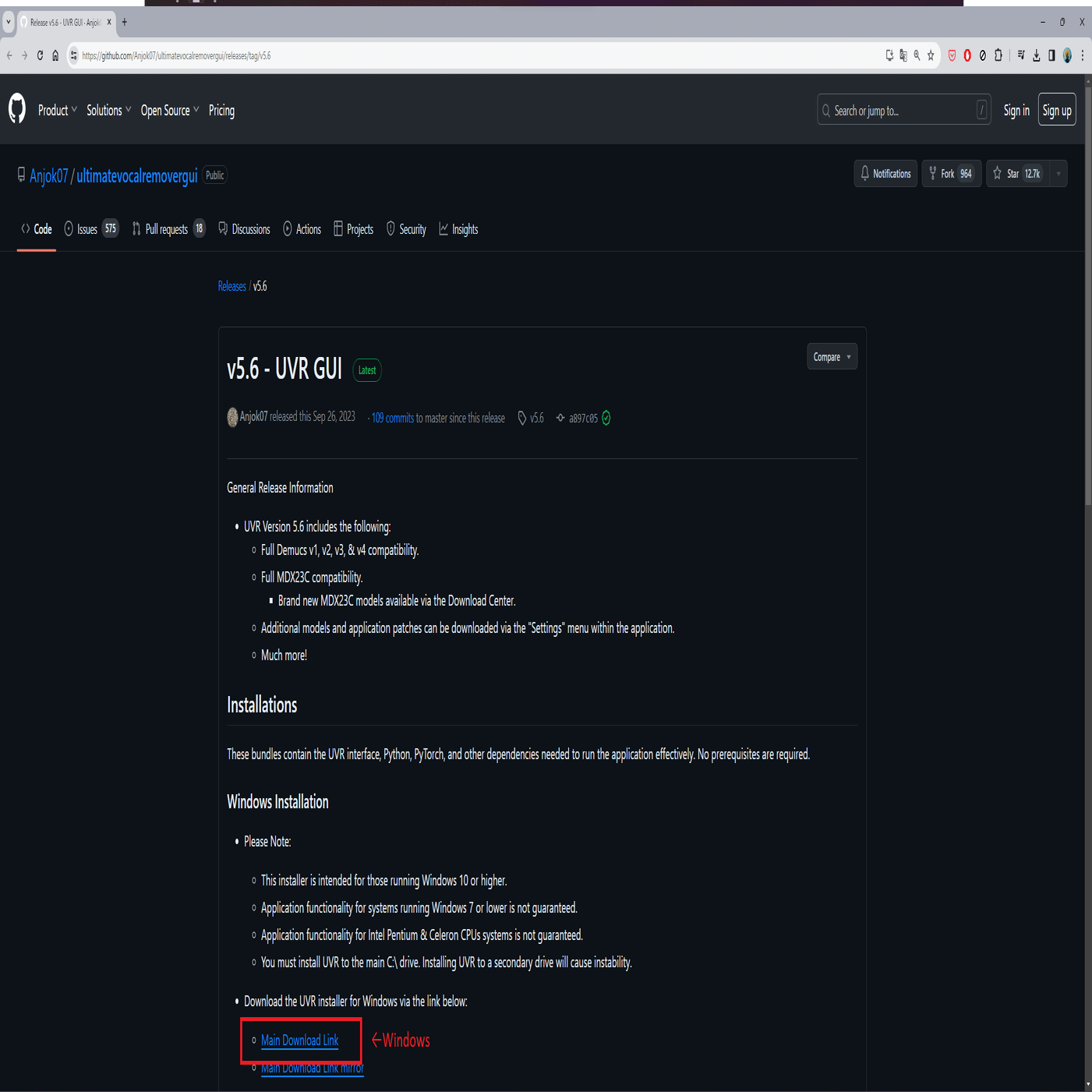Image resolution: width=1092 pixels, height=1092 pixels.
Task: Click the crossed-circle extension icon
Action: coord(983,55)
